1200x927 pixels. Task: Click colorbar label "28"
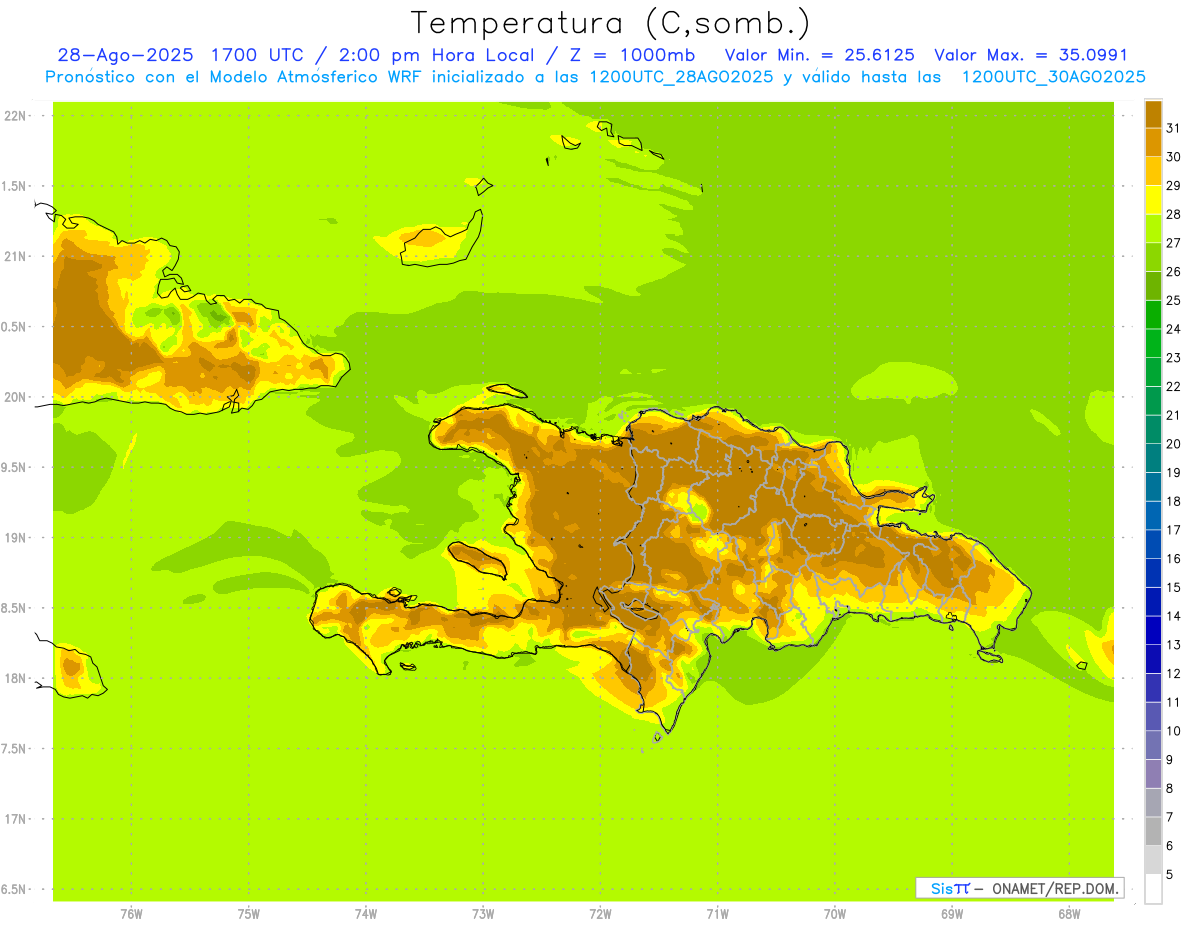pos(1173,214)
